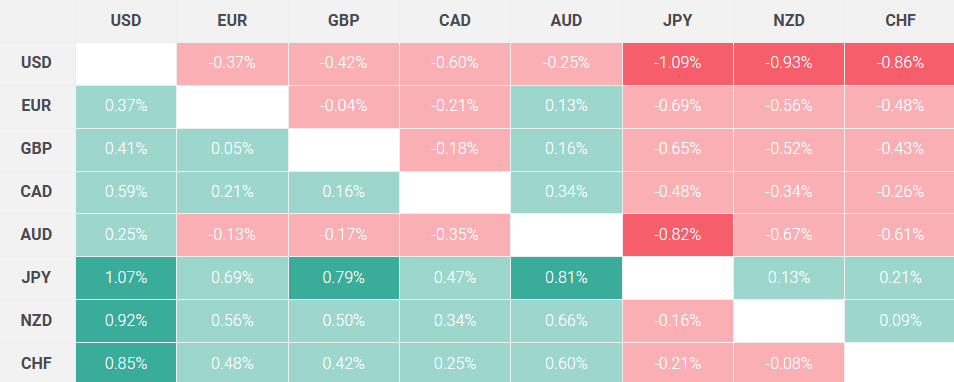Viewport: 954px width, 382px height.
Task: Select the 1.07% JPY/USD cell
Action: pyautogui.click(x=126, y=278)
